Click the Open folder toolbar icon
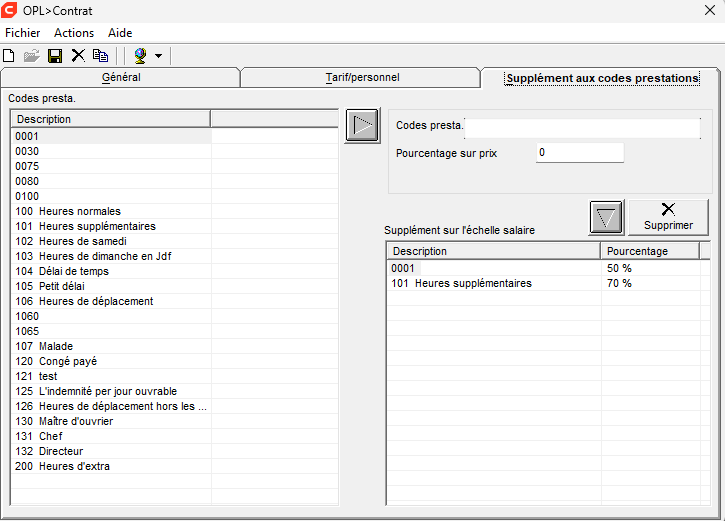 32,56
